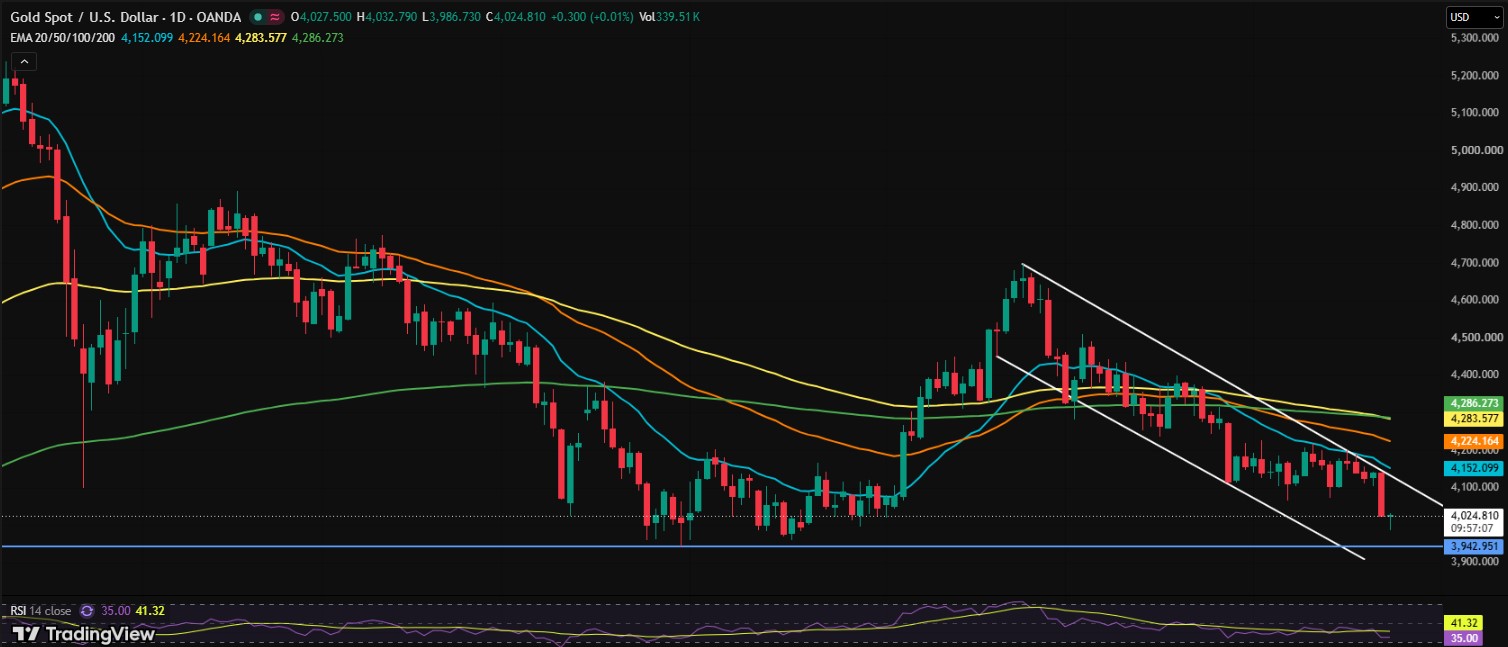1508x647 pixels.
Task: Click the blue 3,942.951 horizontal line price label
Action: coord(1475,546)
